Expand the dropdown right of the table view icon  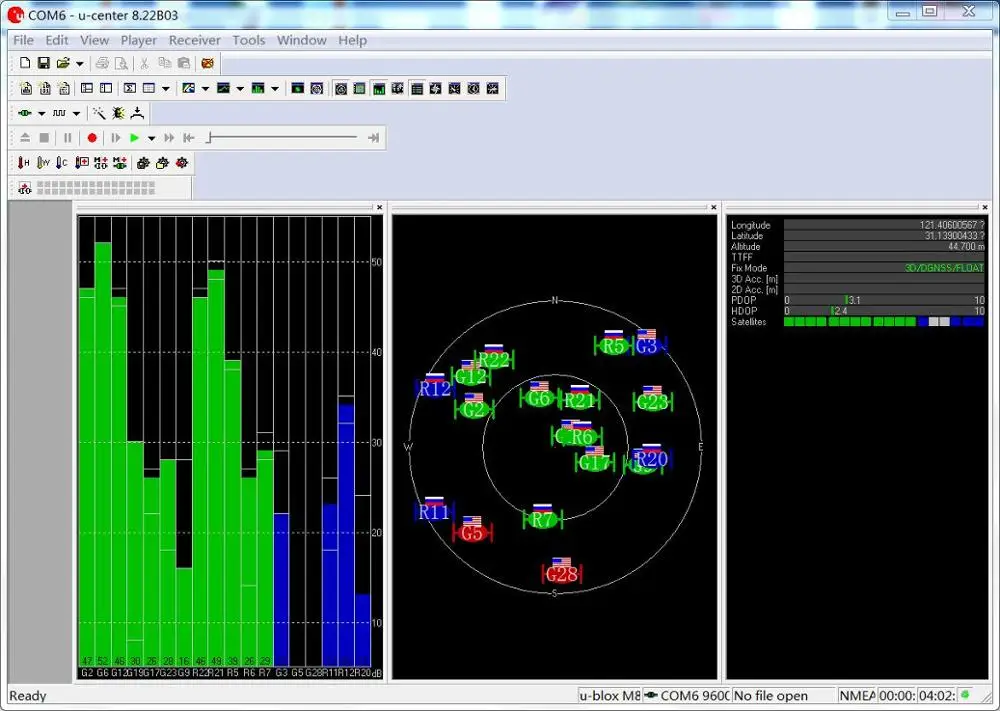click(165, 89)
